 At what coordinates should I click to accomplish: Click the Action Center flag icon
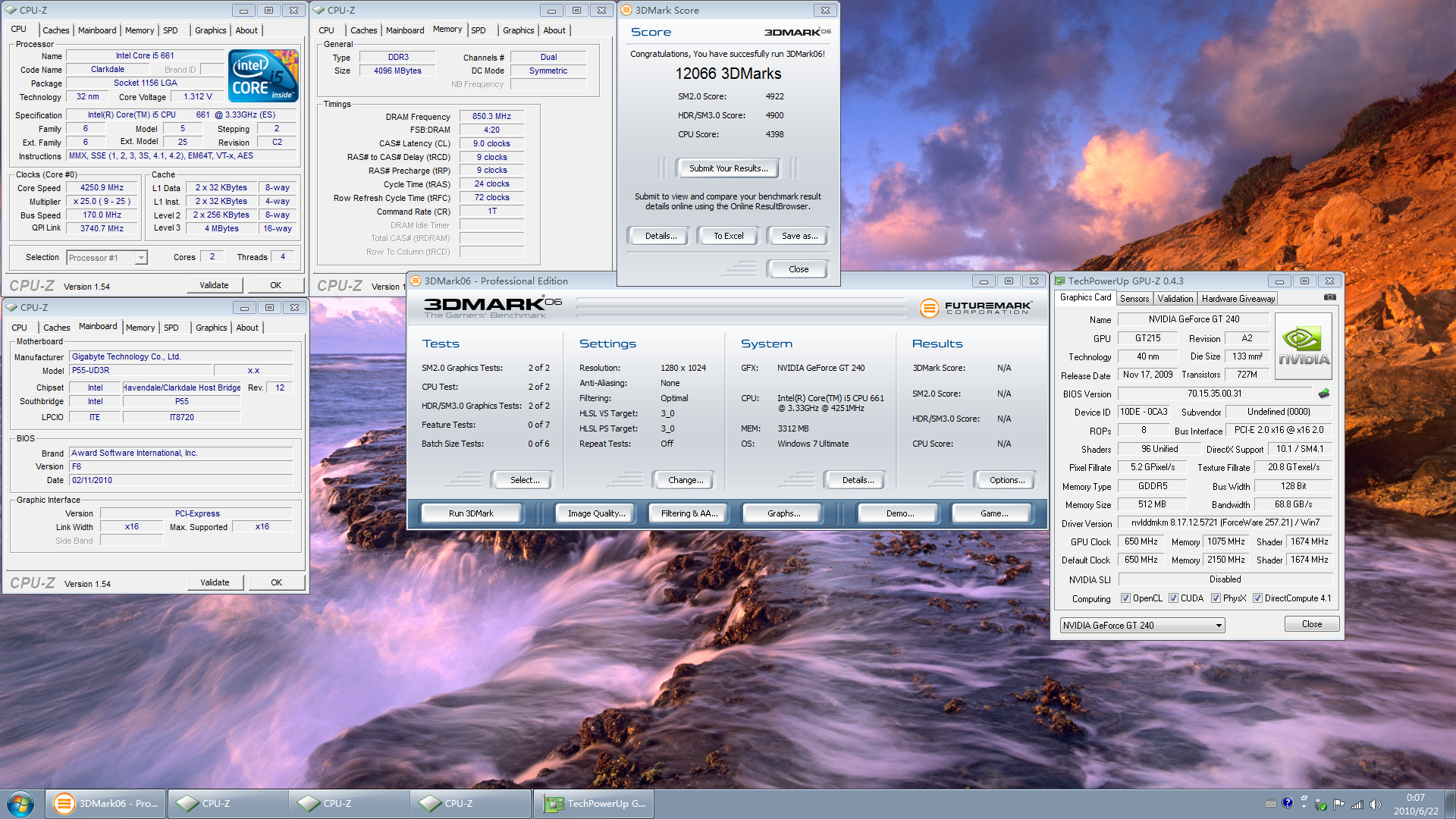(x=1338, y=805)
